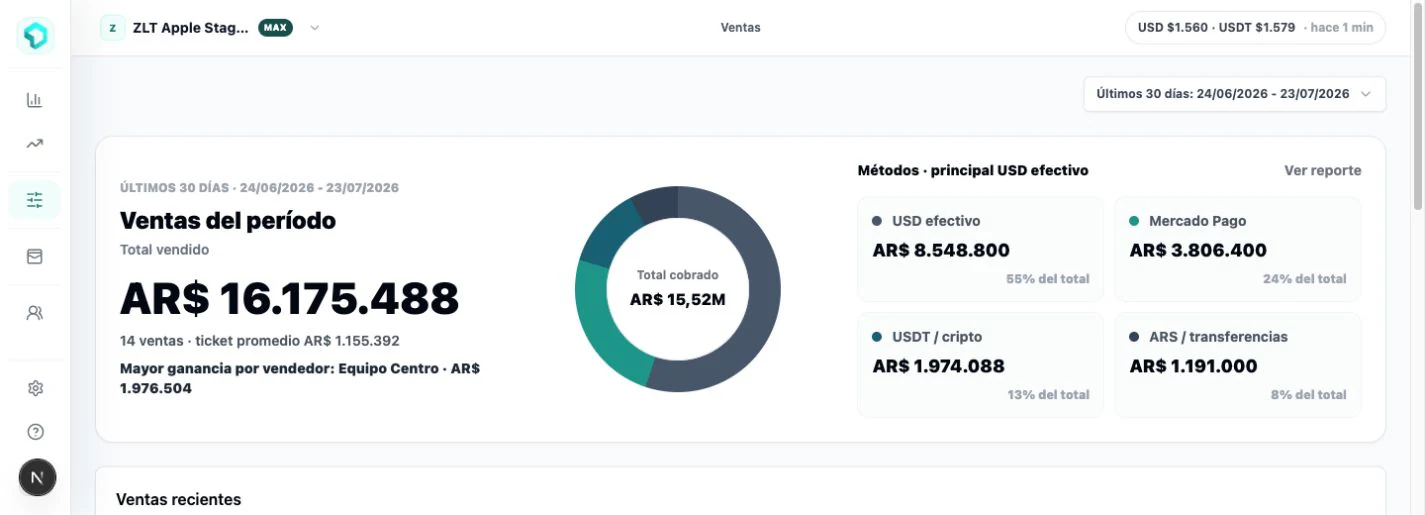1425x515 pixels.
Task: Open the help question mark icon
Action: tap(35, 432)
